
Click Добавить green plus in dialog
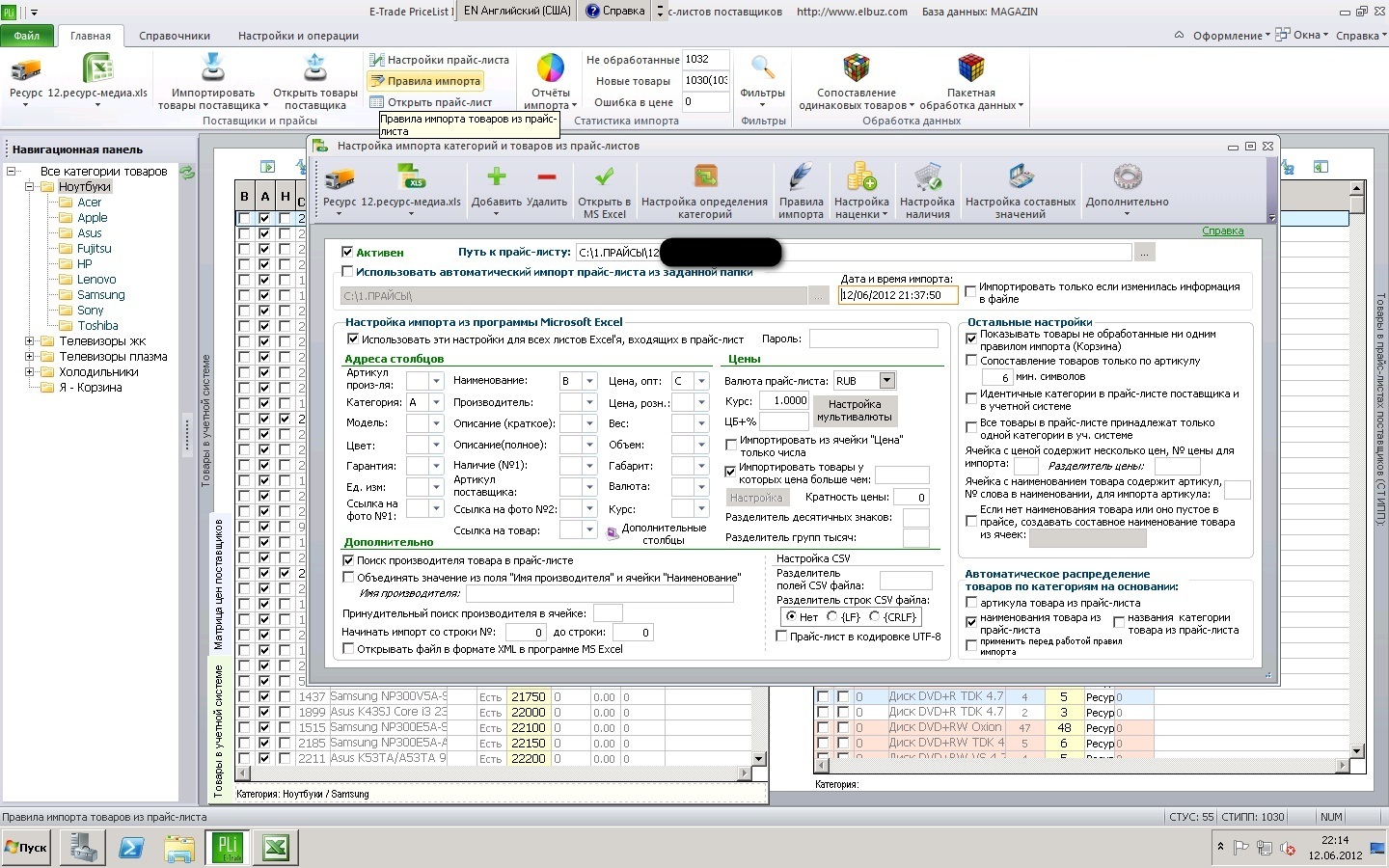pos(497,177)
